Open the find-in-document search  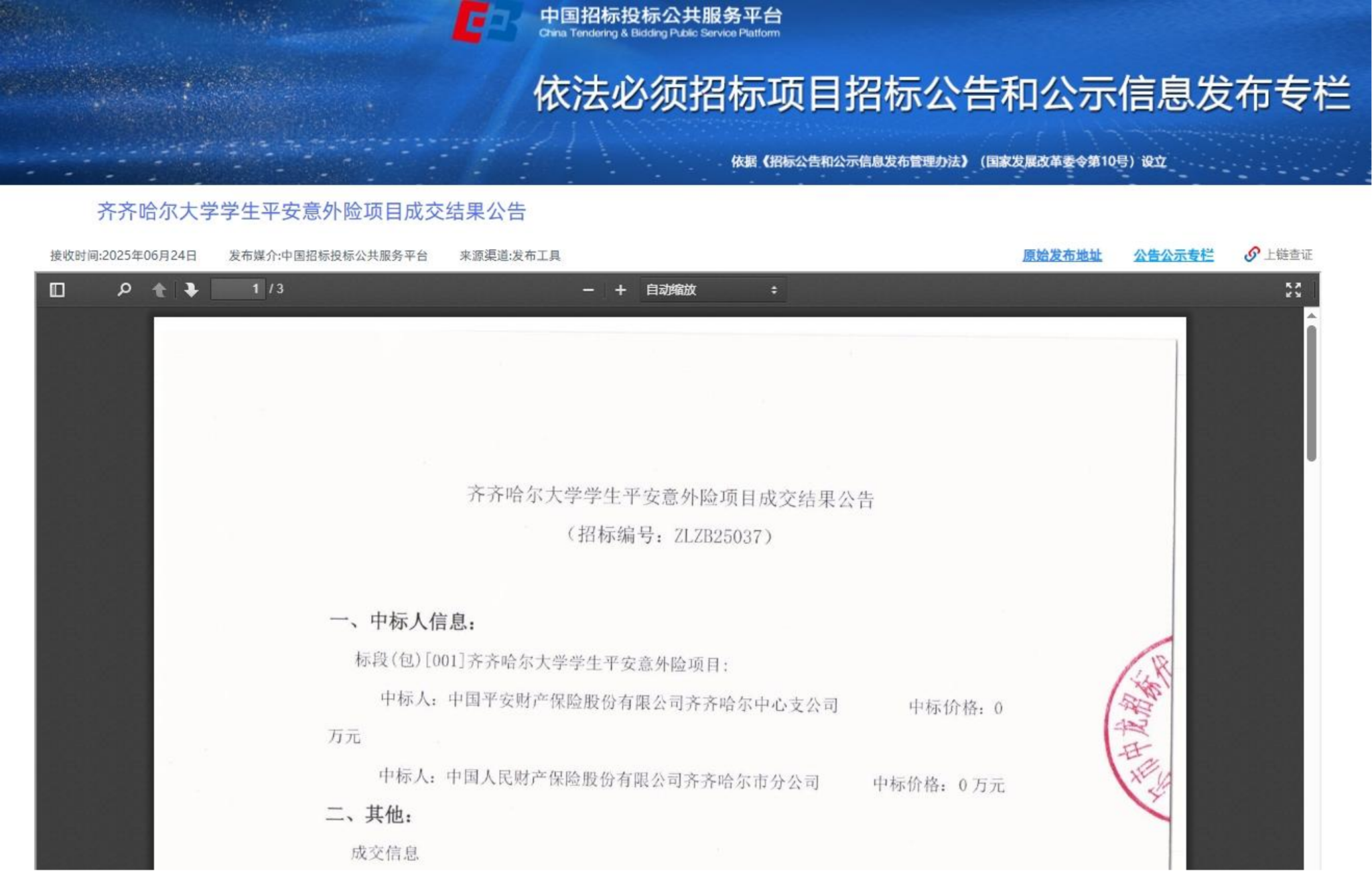124,289
